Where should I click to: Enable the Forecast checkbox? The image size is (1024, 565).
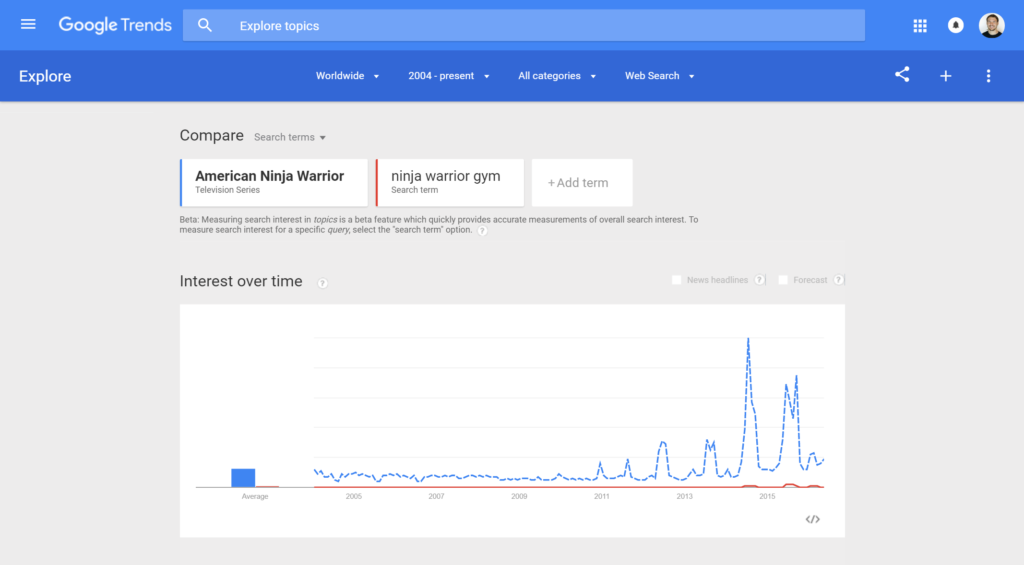click(x=783, y=280)
